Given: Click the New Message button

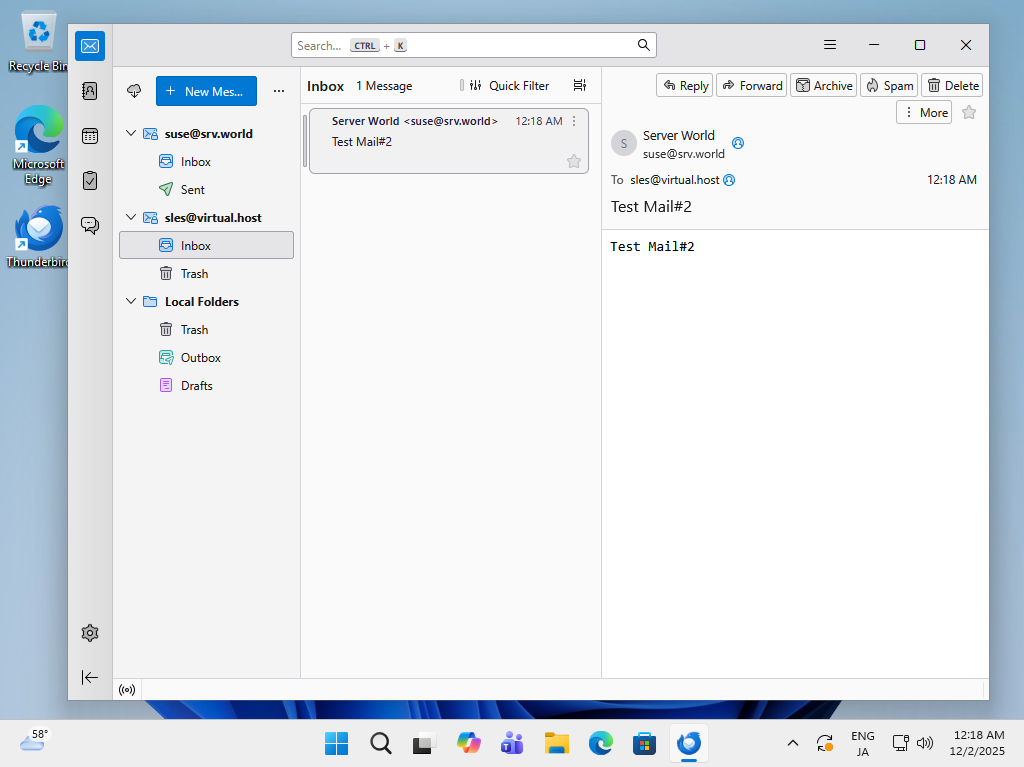Looking at the screenshot, I should 206,91.
